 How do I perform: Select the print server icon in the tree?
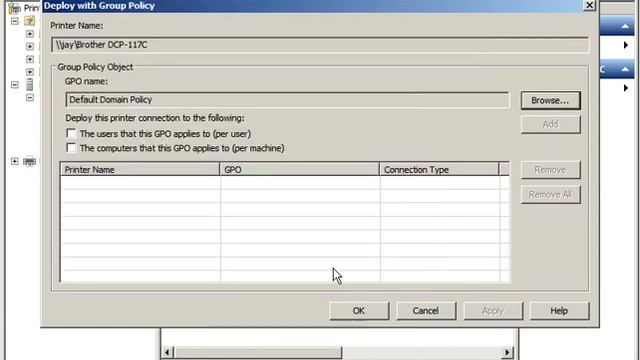(29, 84)
